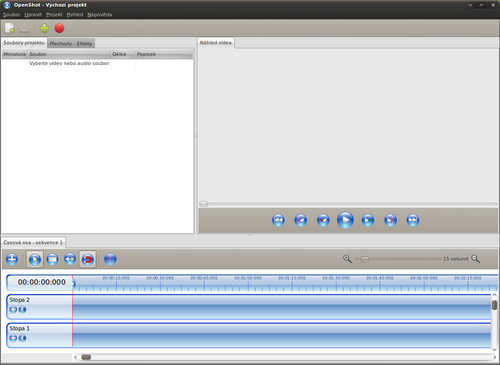Switch to the Přechody tab
Screen dimensions: 500x365
point(61,44)
